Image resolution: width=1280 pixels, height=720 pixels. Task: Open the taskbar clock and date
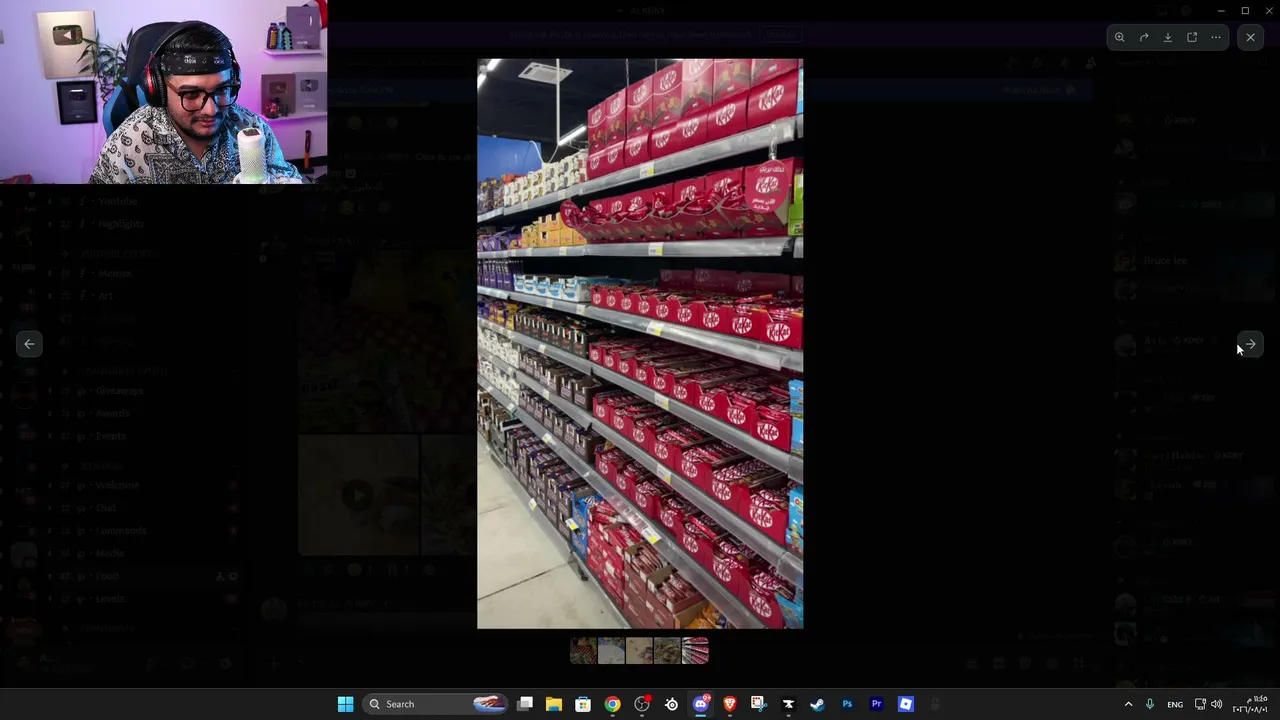tap(1251, 704)
